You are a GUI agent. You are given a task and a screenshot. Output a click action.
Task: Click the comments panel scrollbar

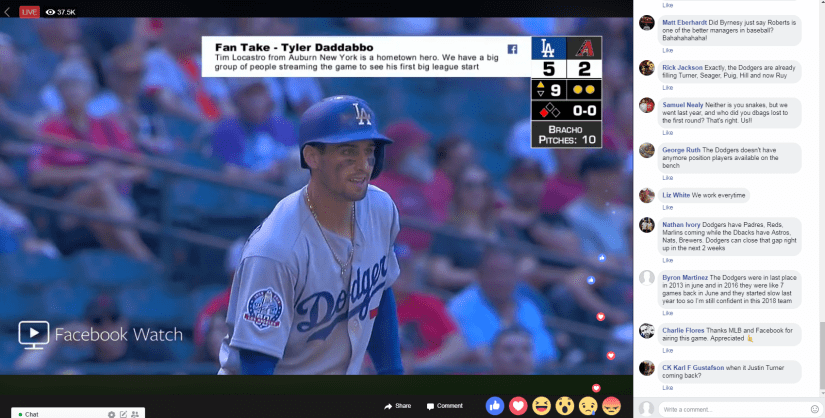pos(822,356)
